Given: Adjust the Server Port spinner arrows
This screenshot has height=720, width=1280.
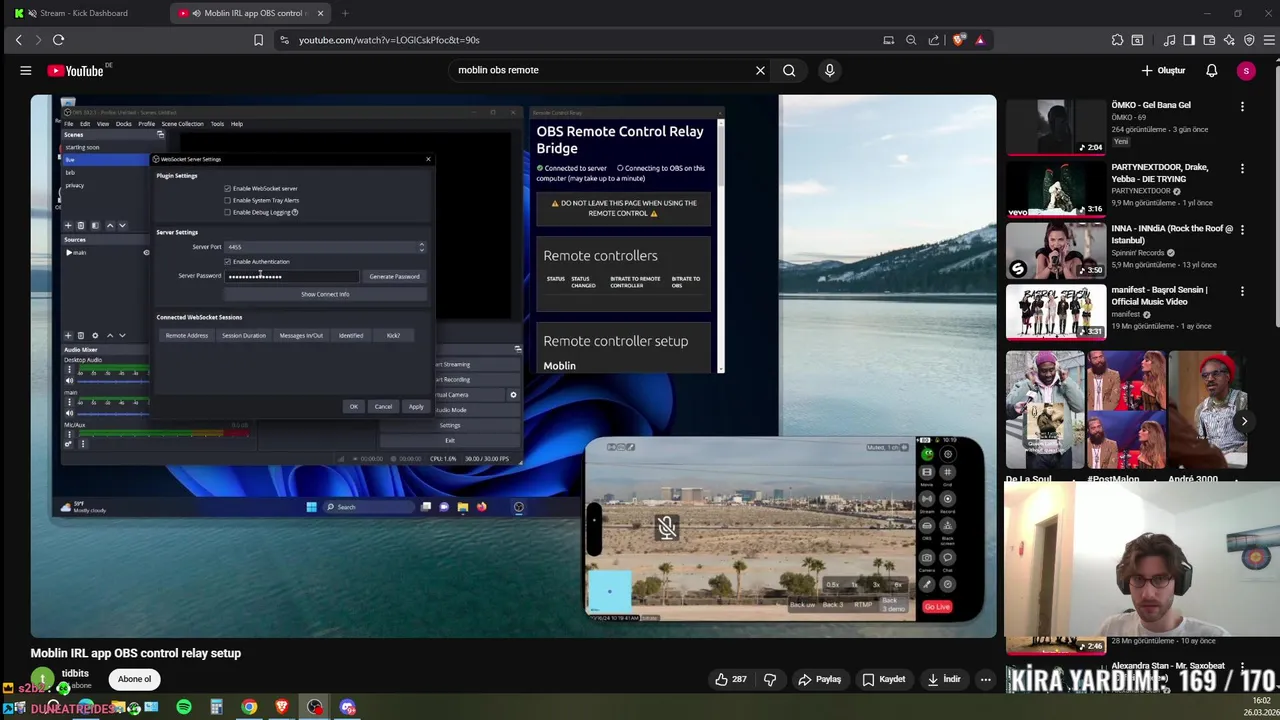Looking at the screenshot, I should [x=421, y=246].
